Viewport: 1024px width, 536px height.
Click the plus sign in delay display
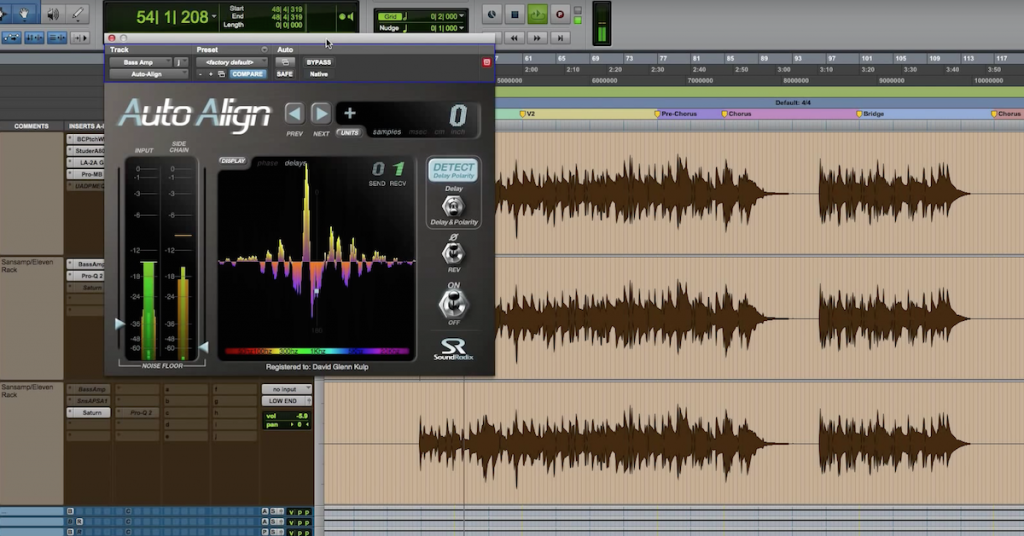[x=350, y=113]
